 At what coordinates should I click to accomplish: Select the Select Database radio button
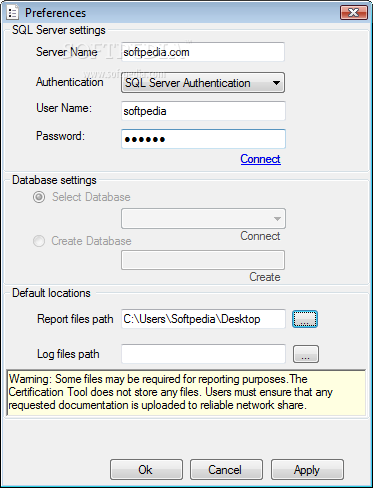pos(39,197)
